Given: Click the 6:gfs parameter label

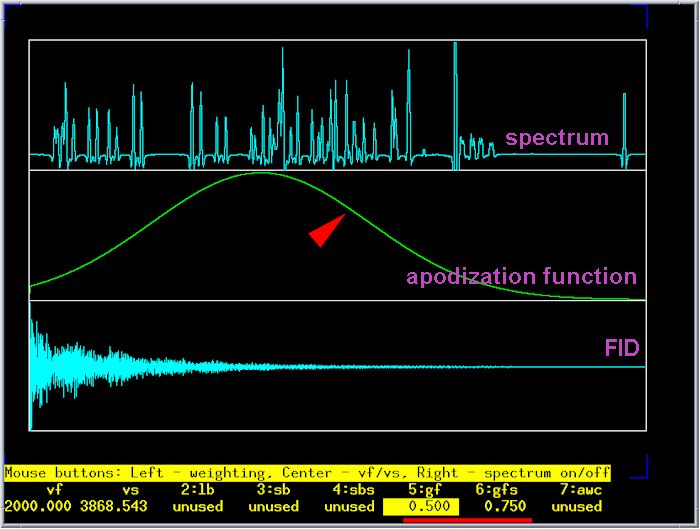Looking at the screenshot, I should pos(496,490).
